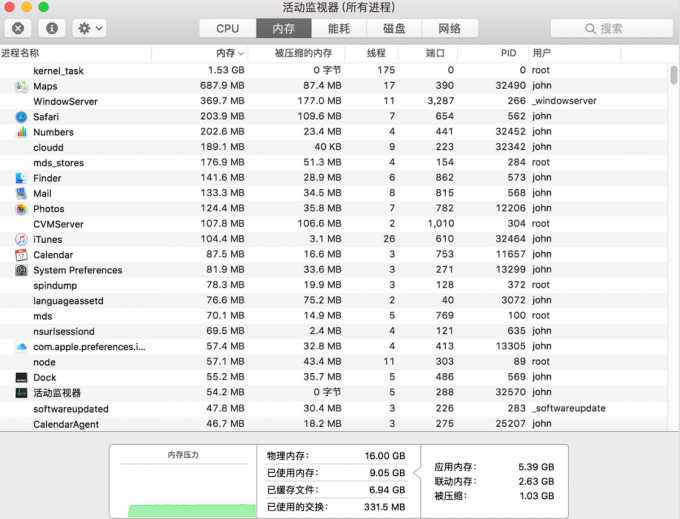Select the kernel_task process row
Image resolution: width=680 pixels, height=519 pixels.
point(333,70)
